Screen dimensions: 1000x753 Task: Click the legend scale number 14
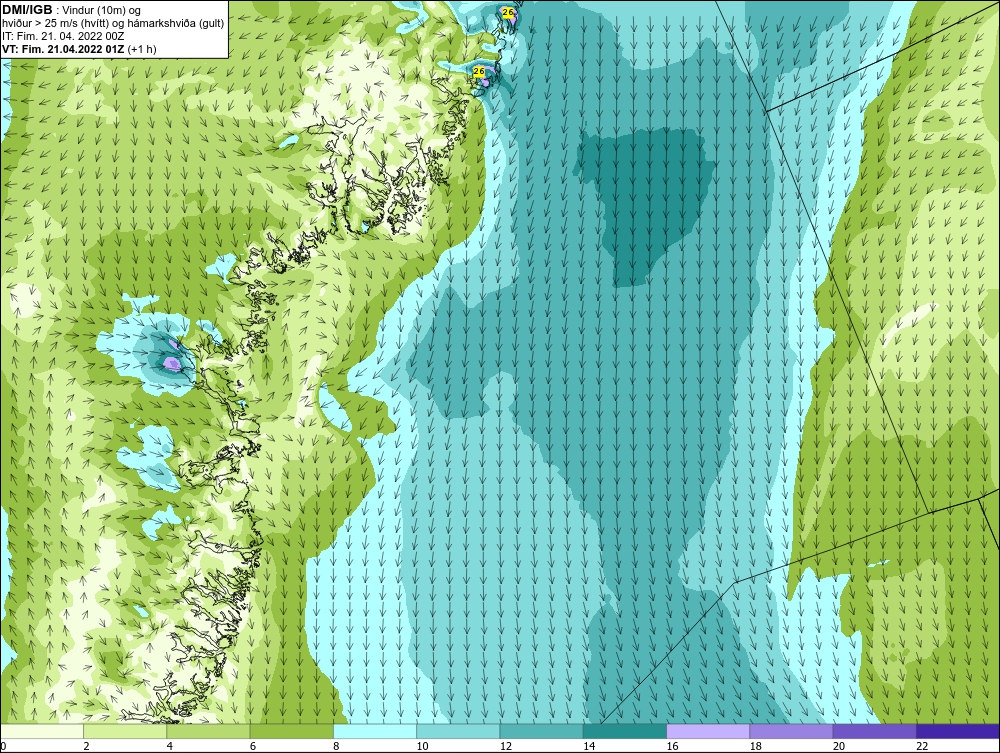tap(589, 747)
